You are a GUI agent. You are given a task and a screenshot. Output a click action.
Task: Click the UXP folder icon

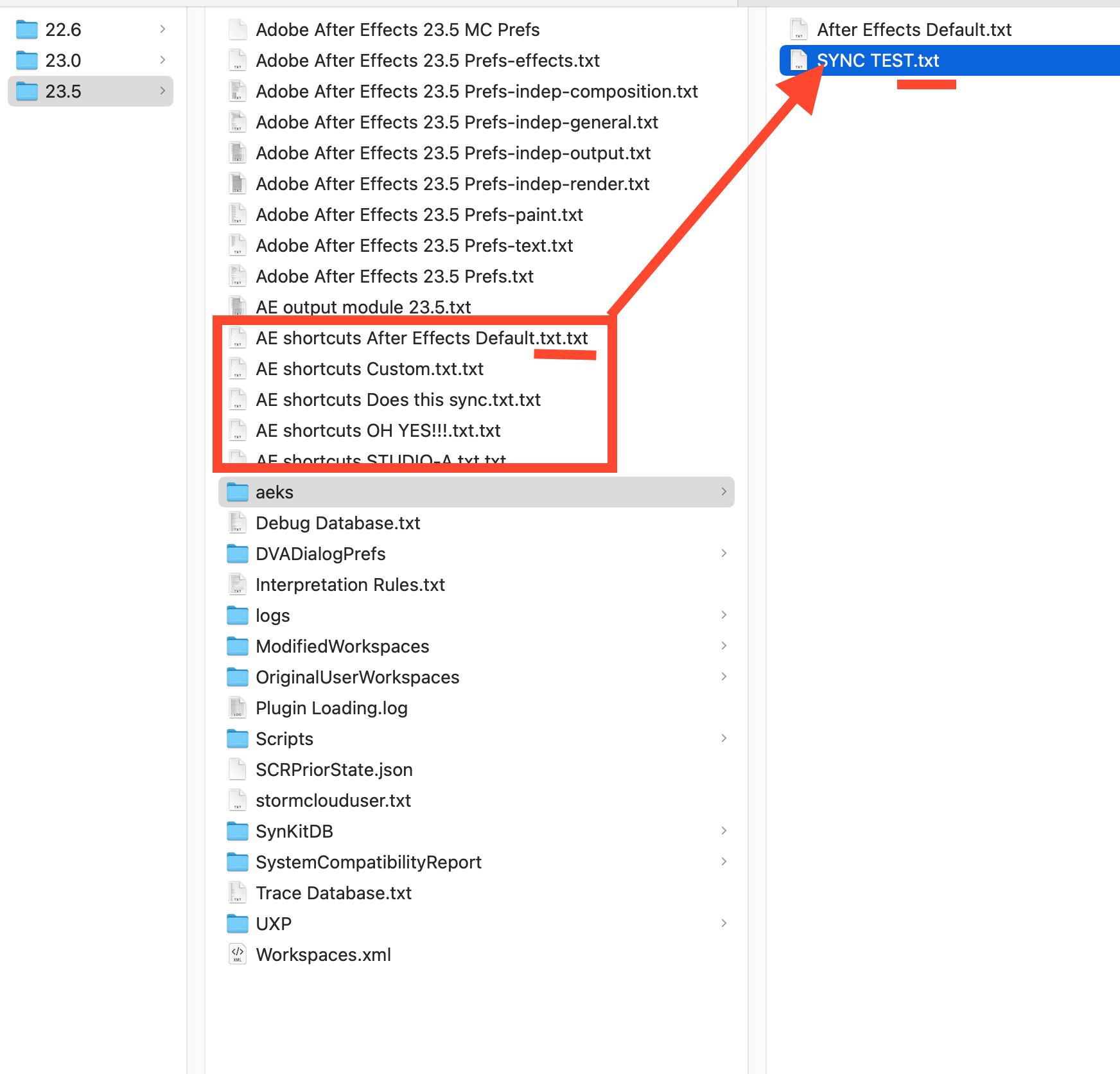click(x=238, y=924)
